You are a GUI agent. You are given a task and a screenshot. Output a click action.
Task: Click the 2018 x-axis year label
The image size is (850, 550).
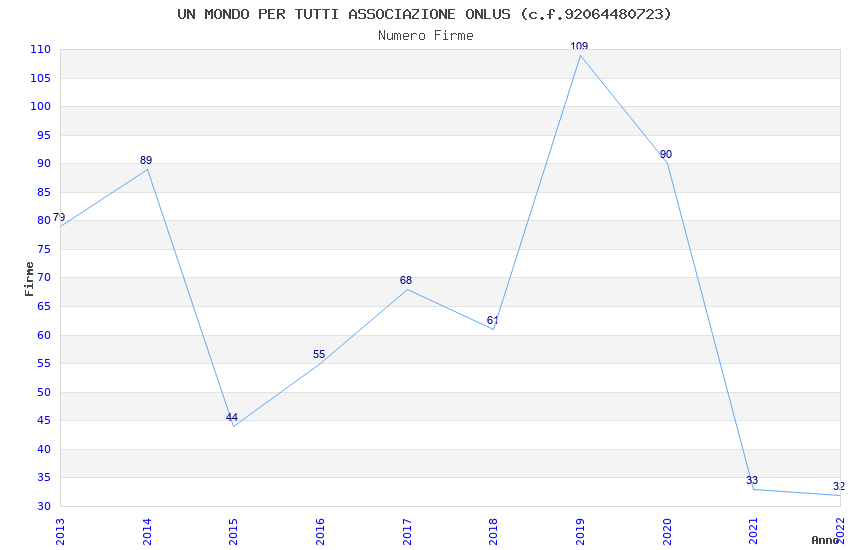point(493,531)
